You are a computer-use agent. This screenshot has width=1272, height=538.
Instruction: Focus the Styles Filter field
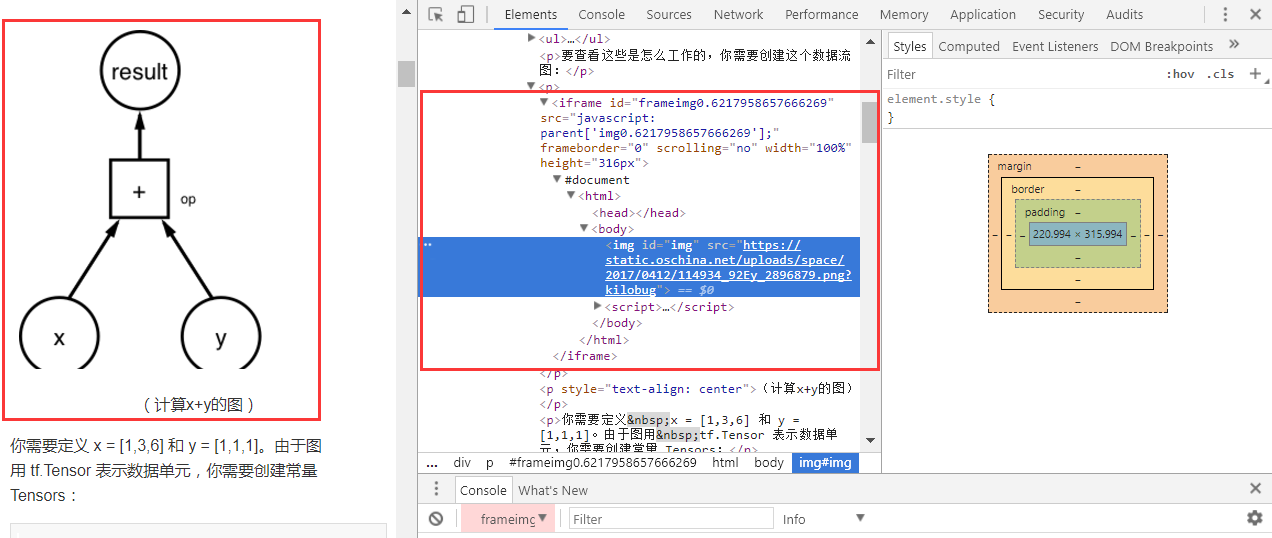[1020, 74]
